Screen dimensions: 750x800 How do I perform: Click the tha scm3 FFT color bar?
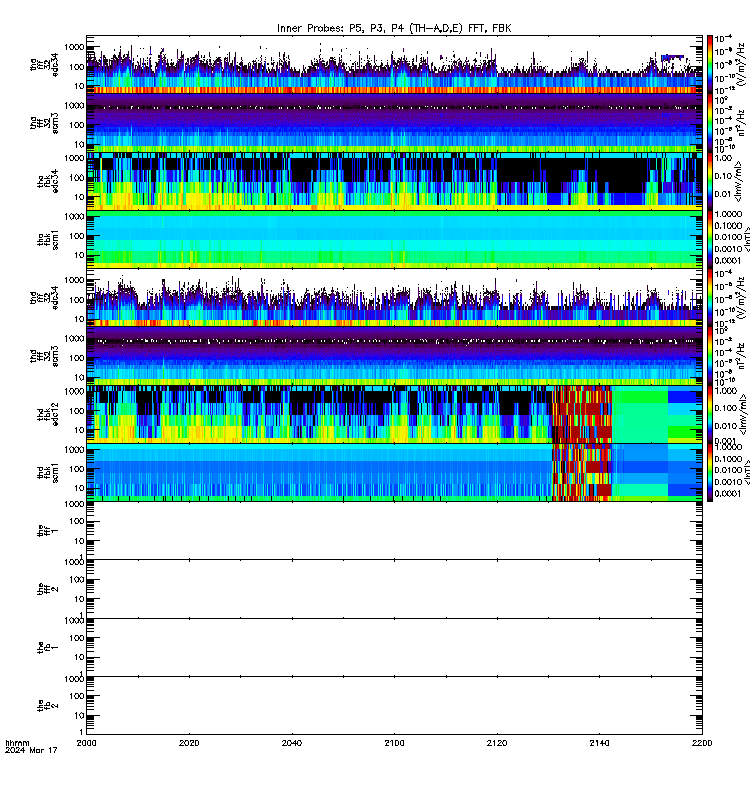(x=710, y=123)
